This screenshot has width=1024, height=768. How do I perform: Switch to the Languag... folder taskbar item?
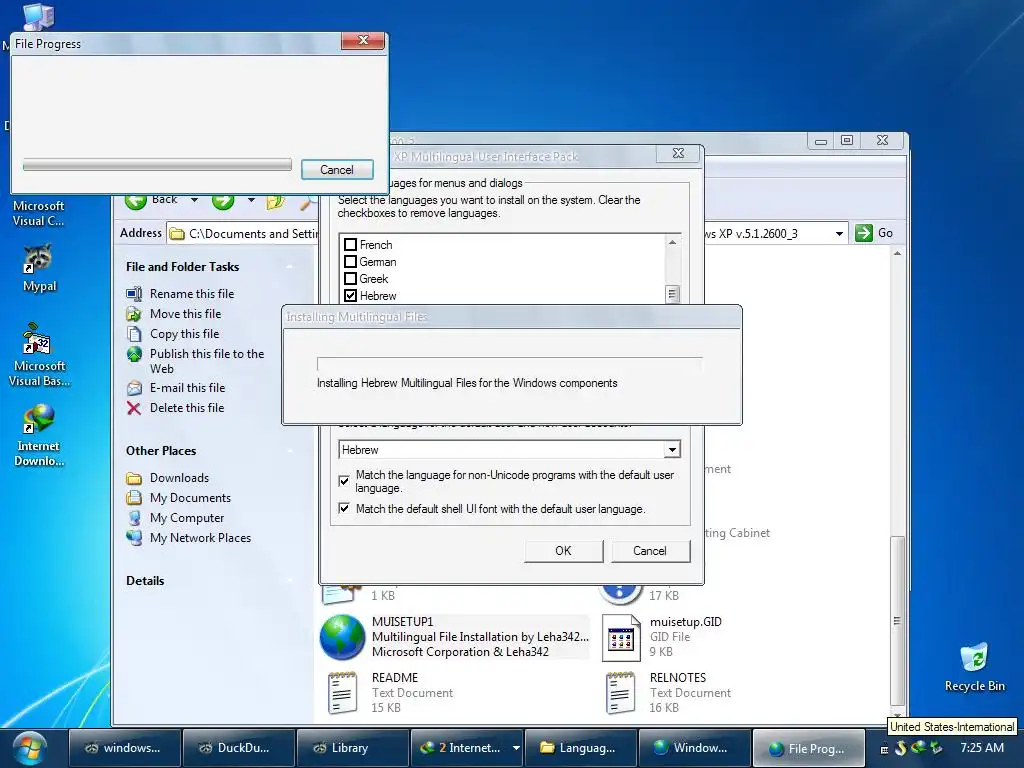(x=580, y=748)
